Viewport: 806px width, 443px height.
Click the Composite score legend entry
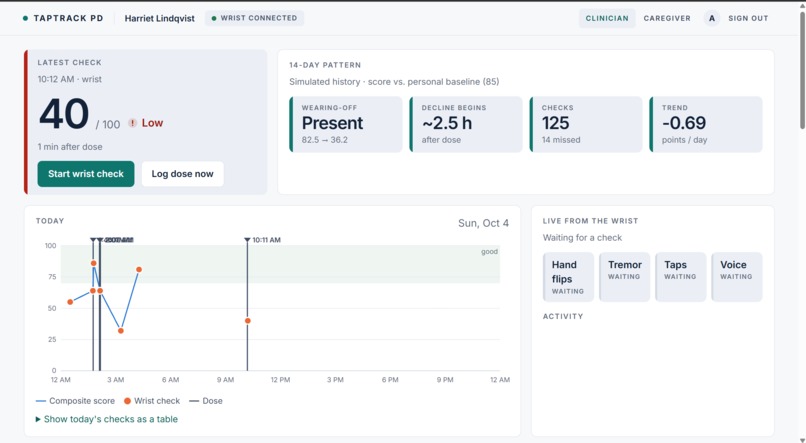point(76,401)
